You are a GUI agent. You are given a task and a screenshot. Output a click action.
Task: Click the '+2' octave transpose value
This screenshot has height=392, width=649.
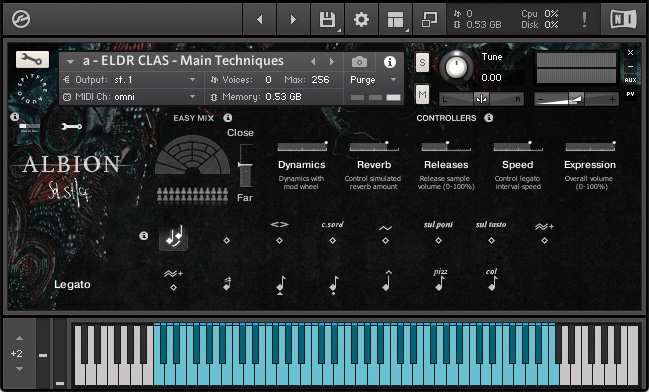click(17, 354)
